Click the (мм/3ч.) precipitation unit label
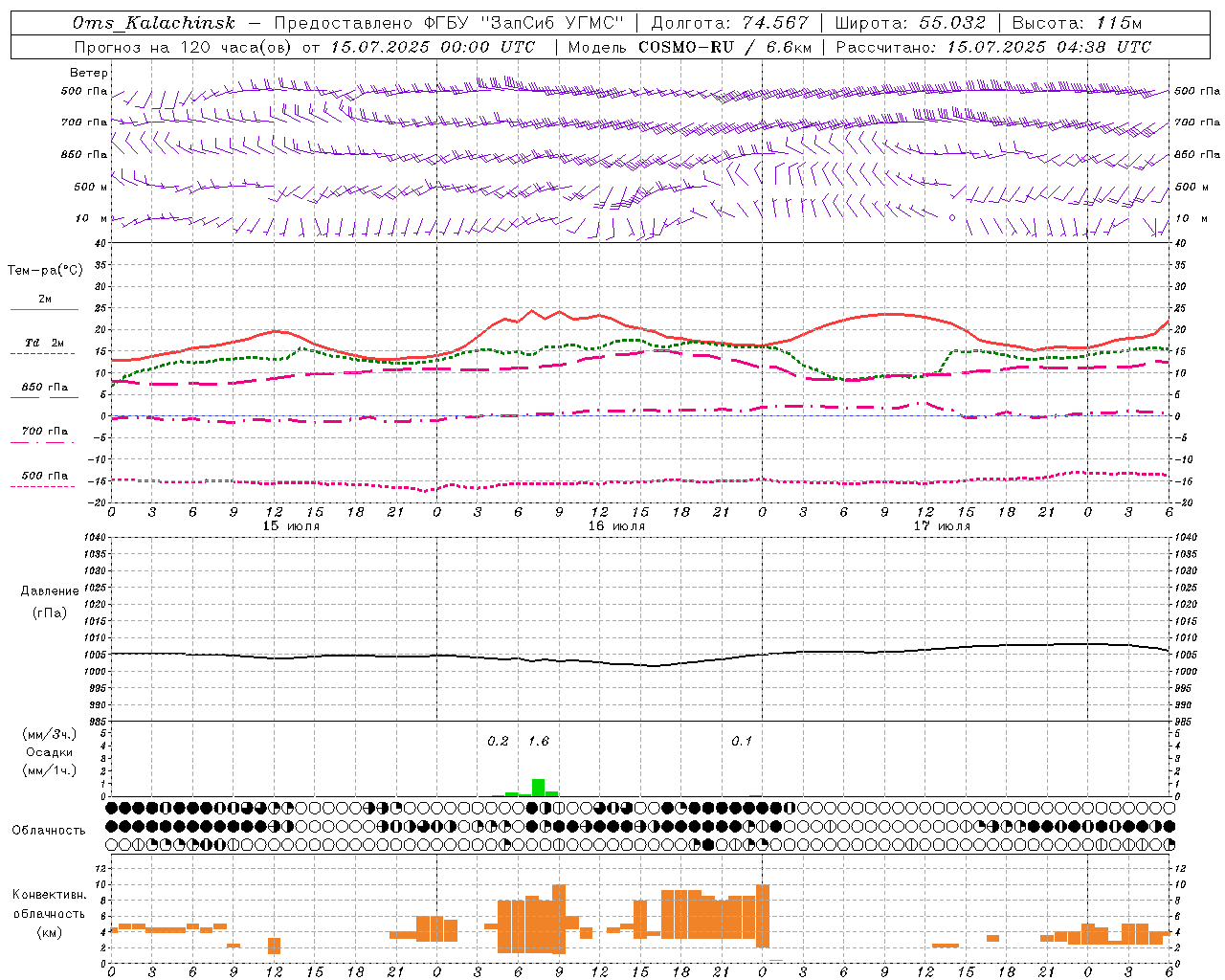This screenshot has width=1225, height=980. (x=49, y=734)
